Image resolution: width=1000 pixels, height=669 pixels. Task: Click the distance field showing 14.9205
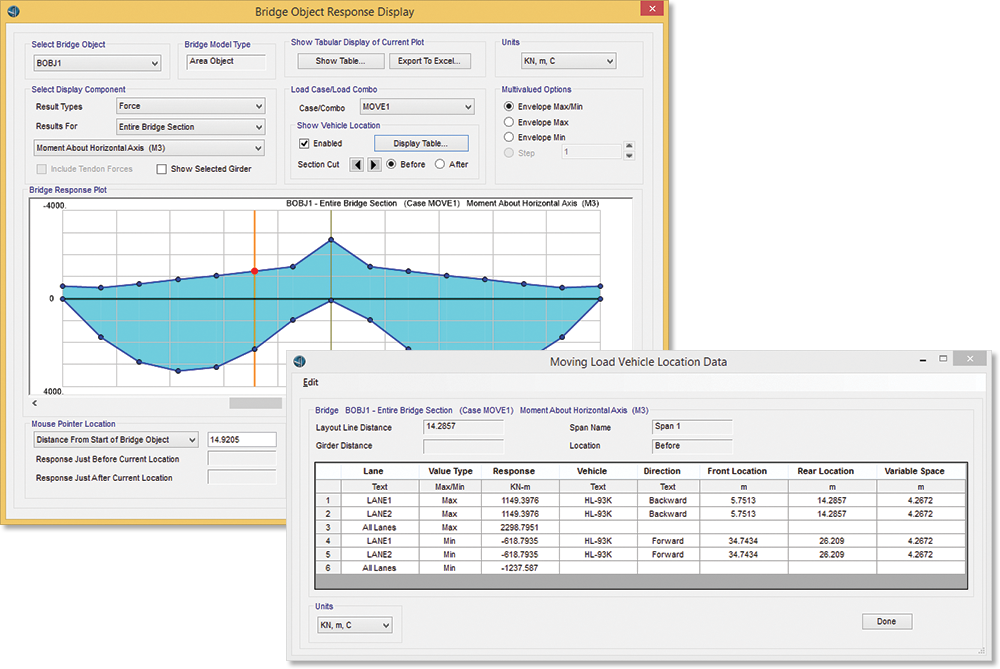click(x=241, y=440)
